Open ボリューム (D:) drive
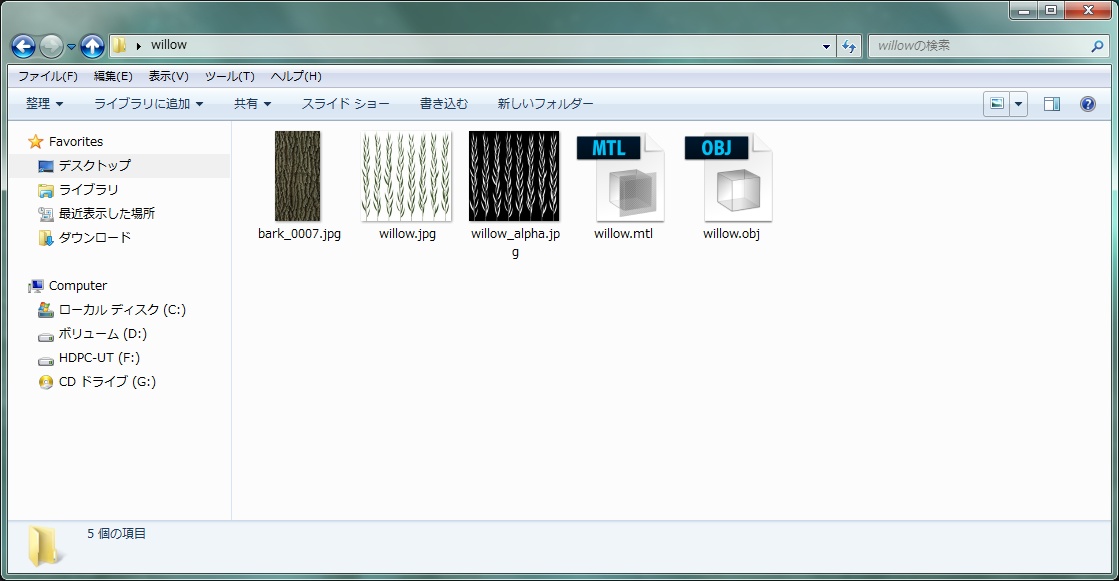Screen dimensions: 1119x581 click(x=93, y=334)
